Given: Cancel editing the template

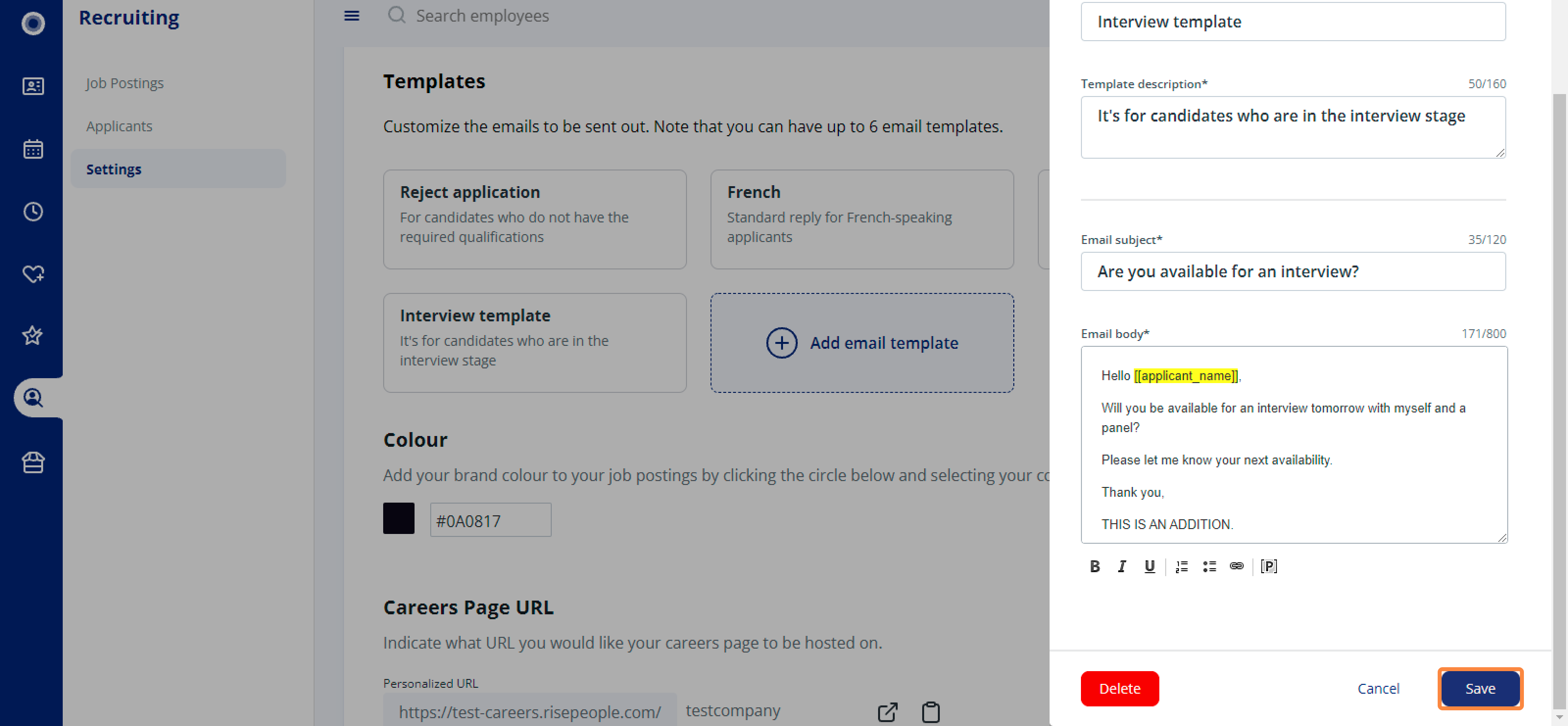Looking at the screenshot, I should click(x=1378, y=688).
